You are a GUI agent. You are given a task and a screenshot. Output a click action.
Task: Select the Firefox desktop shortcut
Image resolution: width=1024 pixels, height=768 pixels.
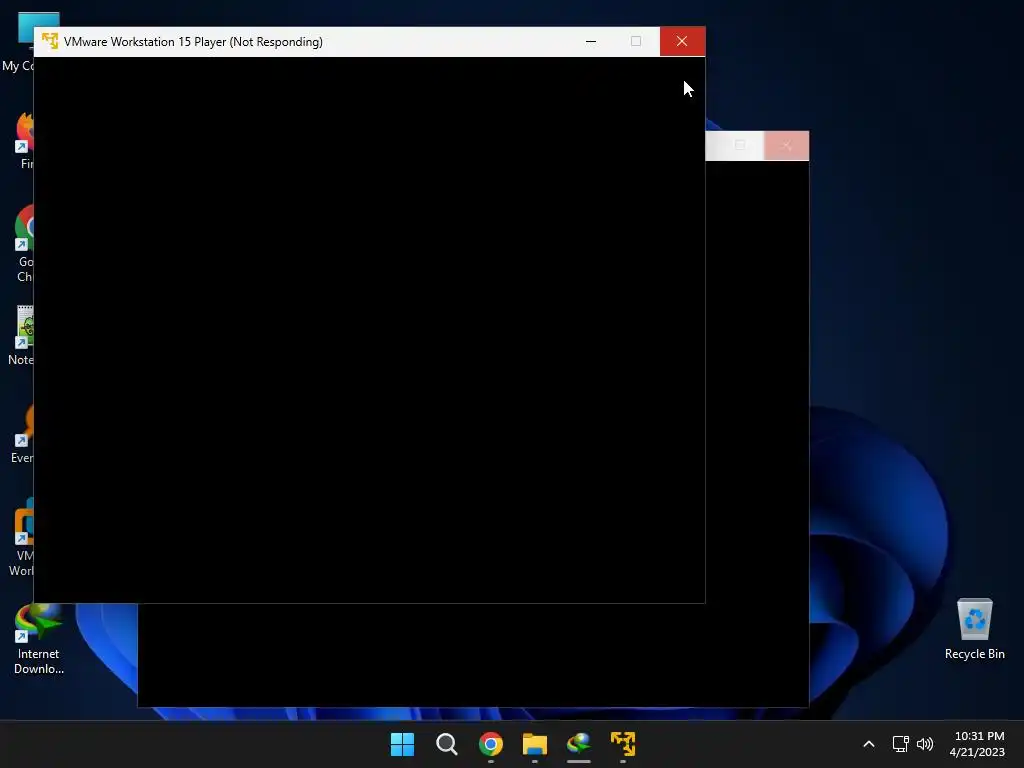pos(25,140)
